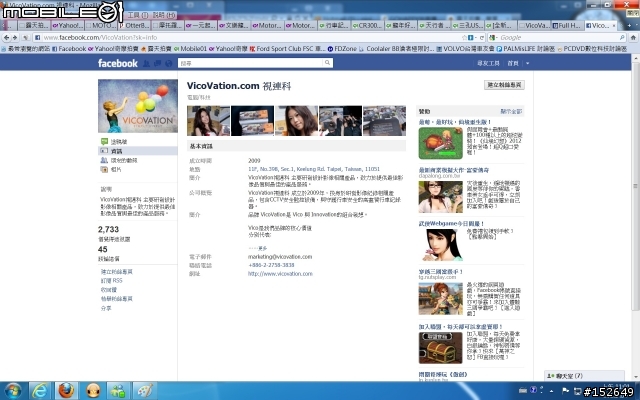
Task: Select the 資訊 (Info) sidebar item
Action: pyautogui.click(x=138, y=151)
